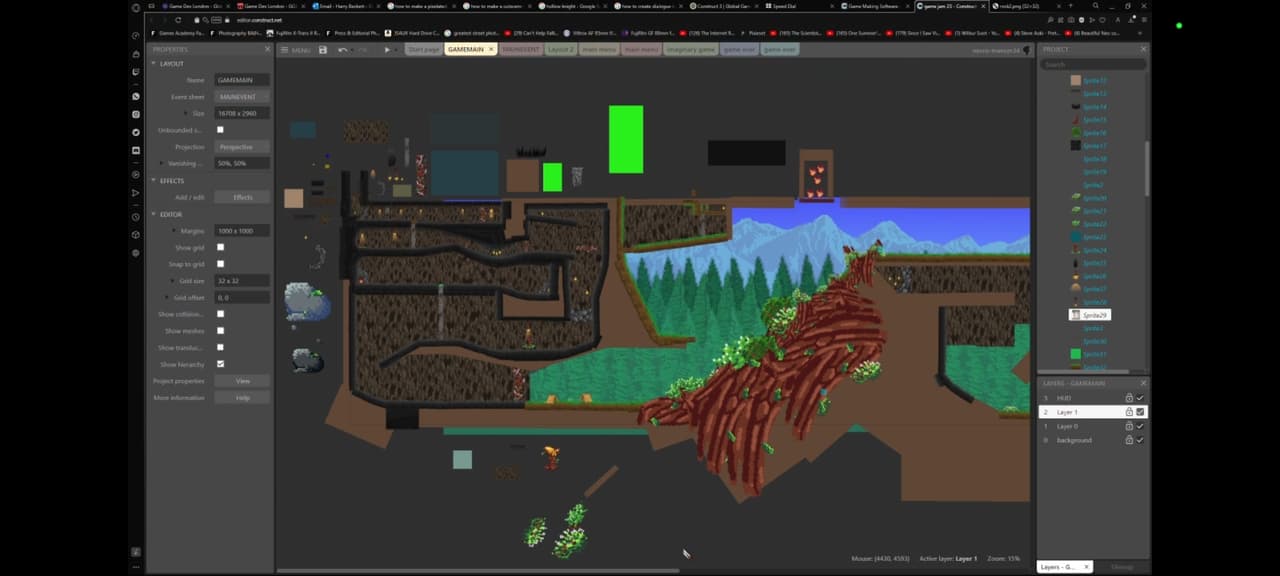
Task: Click the green Sprite31 icon in the project list
Action: pyautogui.click(x=1076, y=354)
